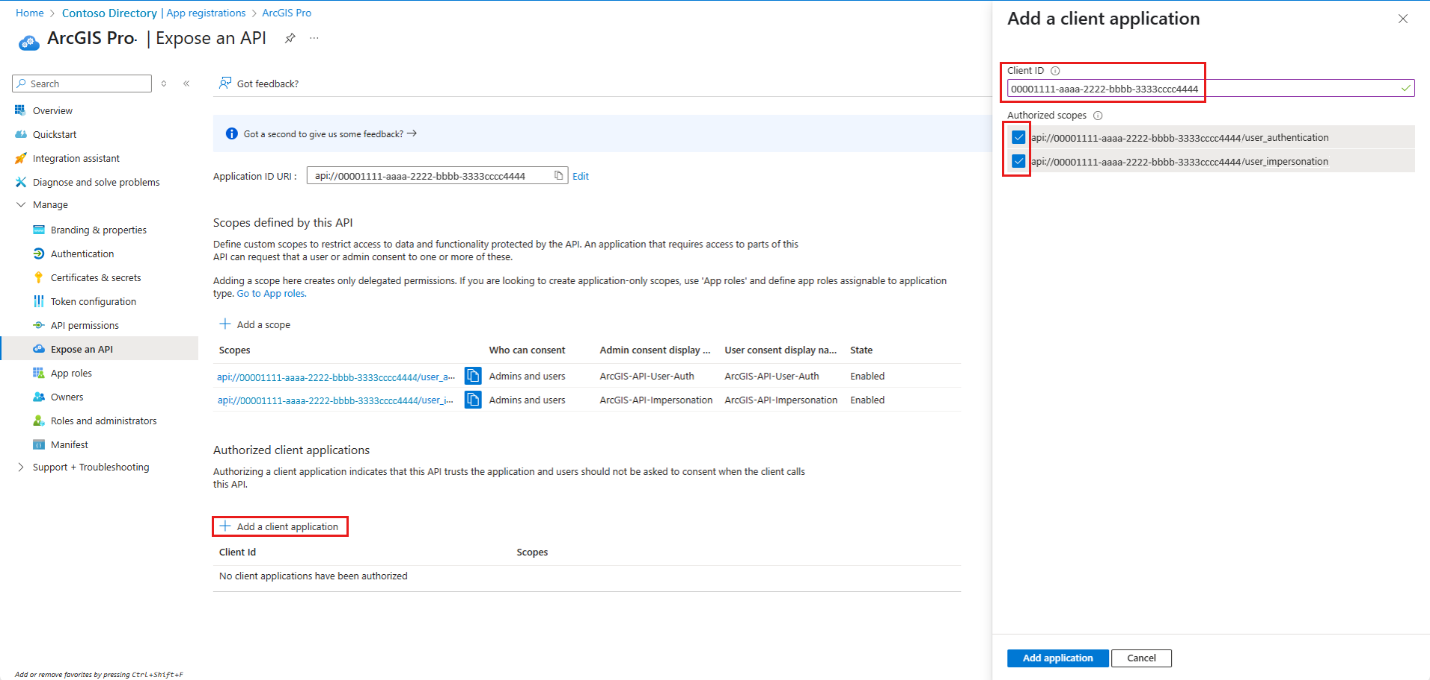Copy the Application ID URI to clipboard
Viewport: 1430px width, 680px height.
tap(559, 176)
